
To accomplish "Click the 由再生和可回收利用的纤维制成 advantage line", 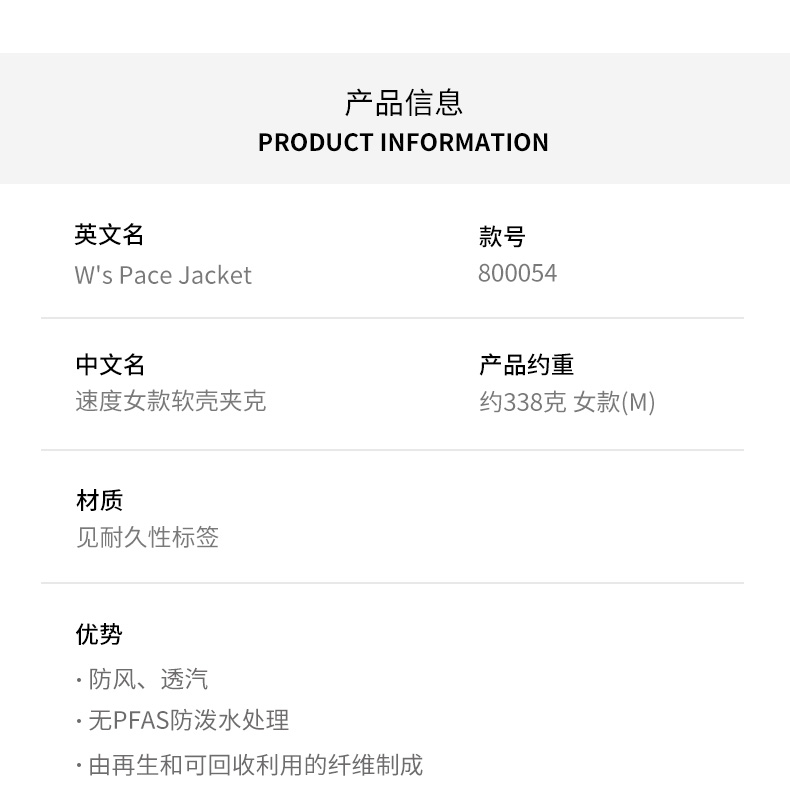I will click(x=255, y=765).
